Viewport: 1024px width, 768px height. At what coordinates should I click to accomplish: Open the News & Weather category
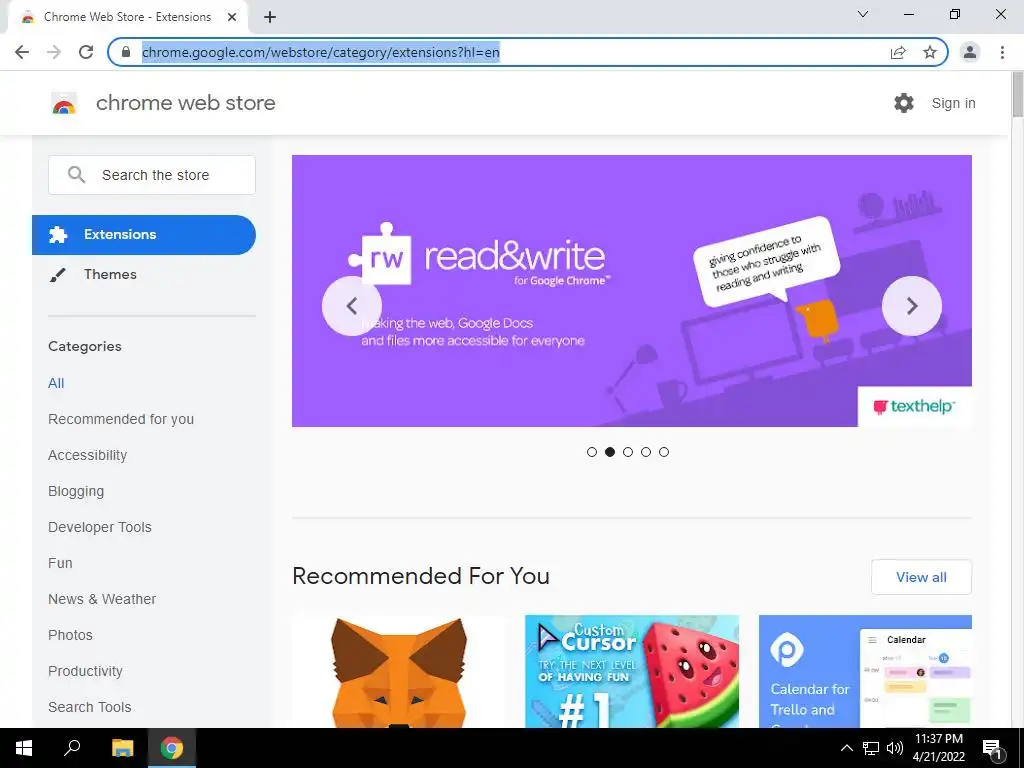point(102,599)
